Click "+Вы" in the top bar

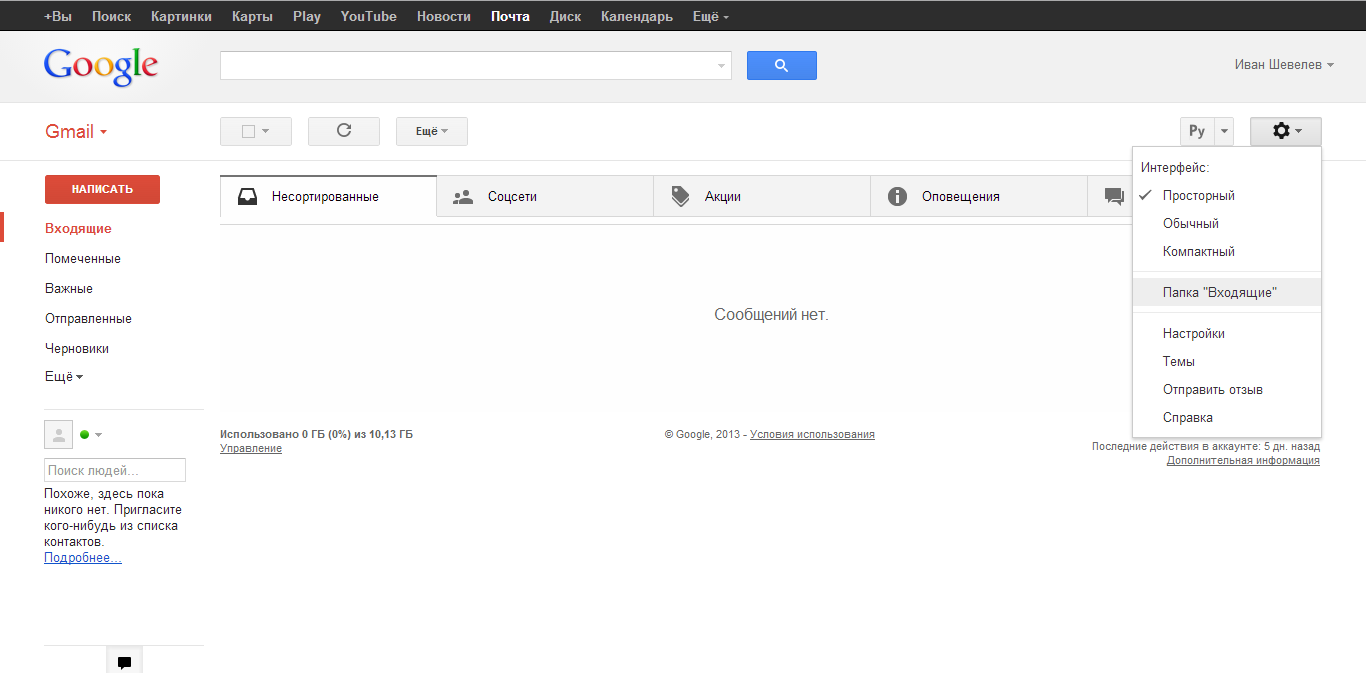pyautogui.click(x=58, y=17)
